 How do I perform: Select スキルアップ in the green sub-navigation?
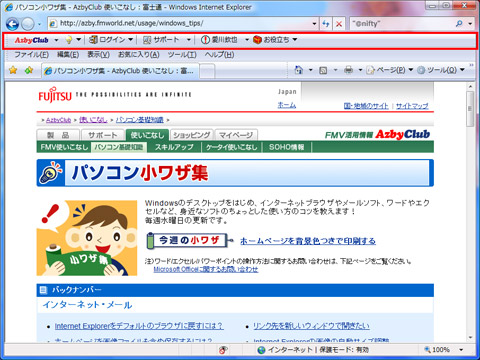tap(174, 147)
